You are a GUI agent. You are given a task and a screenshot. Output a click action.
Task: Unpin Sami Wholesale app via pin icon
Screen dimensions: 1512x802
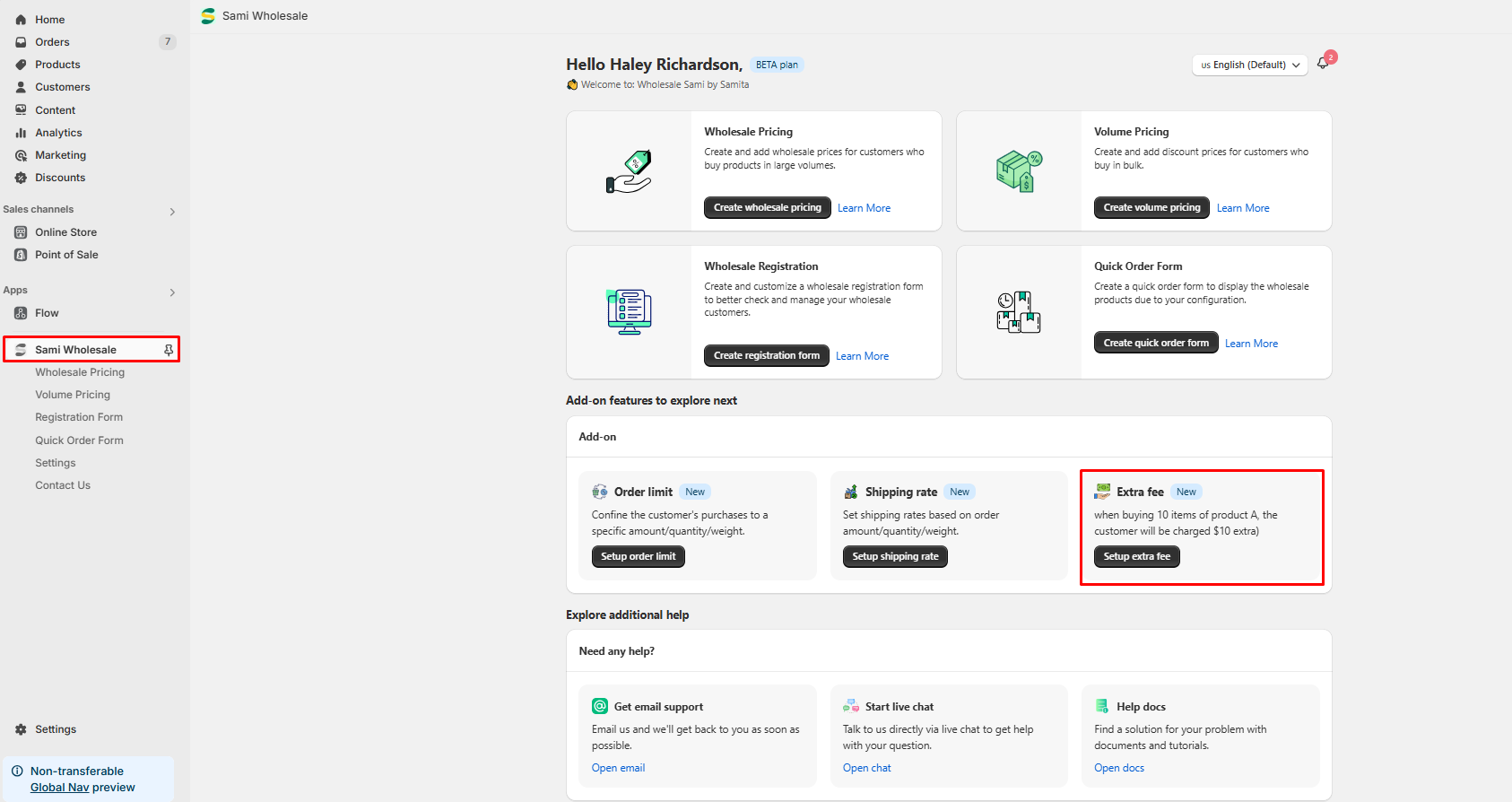[x=169, y=350]
